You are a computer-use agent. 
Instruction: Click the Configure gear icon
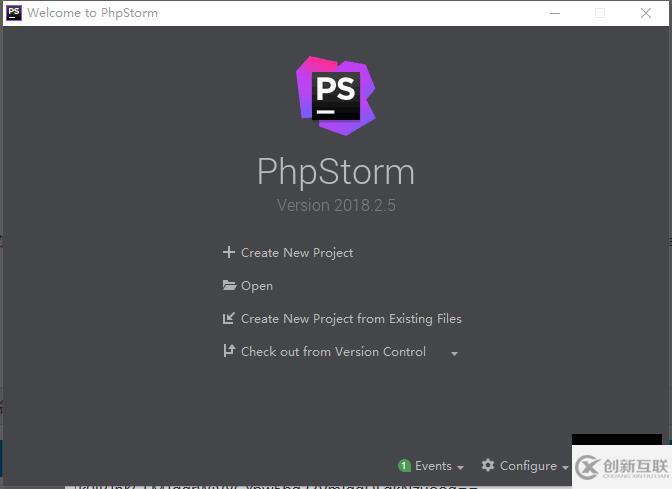[x=488, y=465]
